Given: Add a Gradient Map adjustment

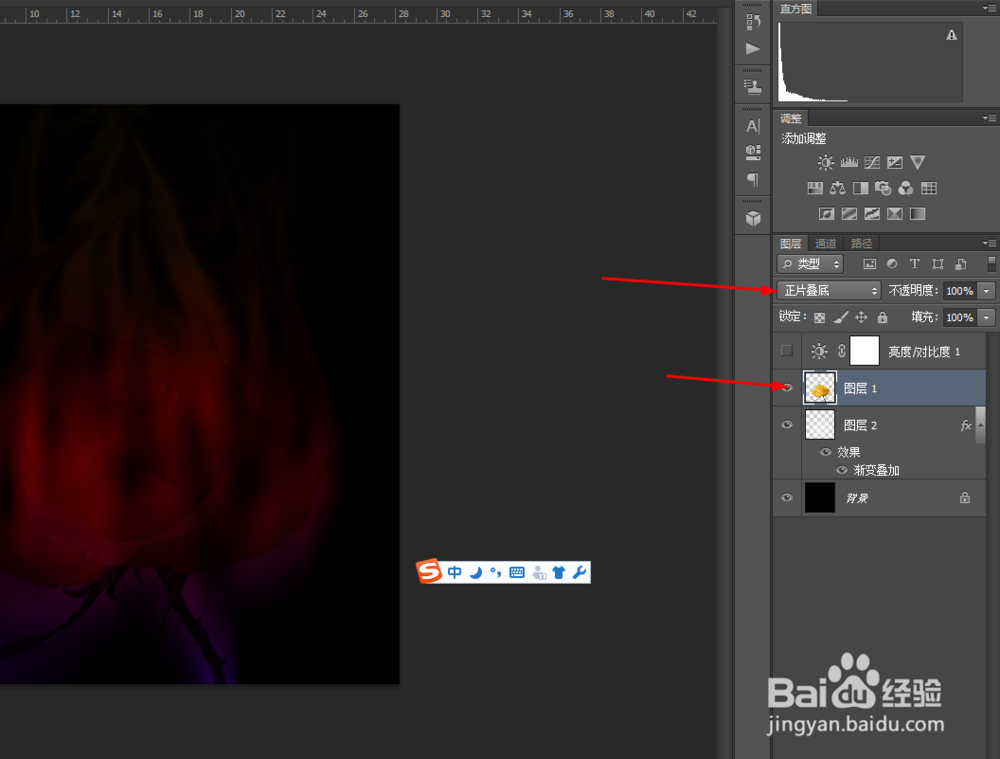Looking at the screenshot, I should 918,214.
